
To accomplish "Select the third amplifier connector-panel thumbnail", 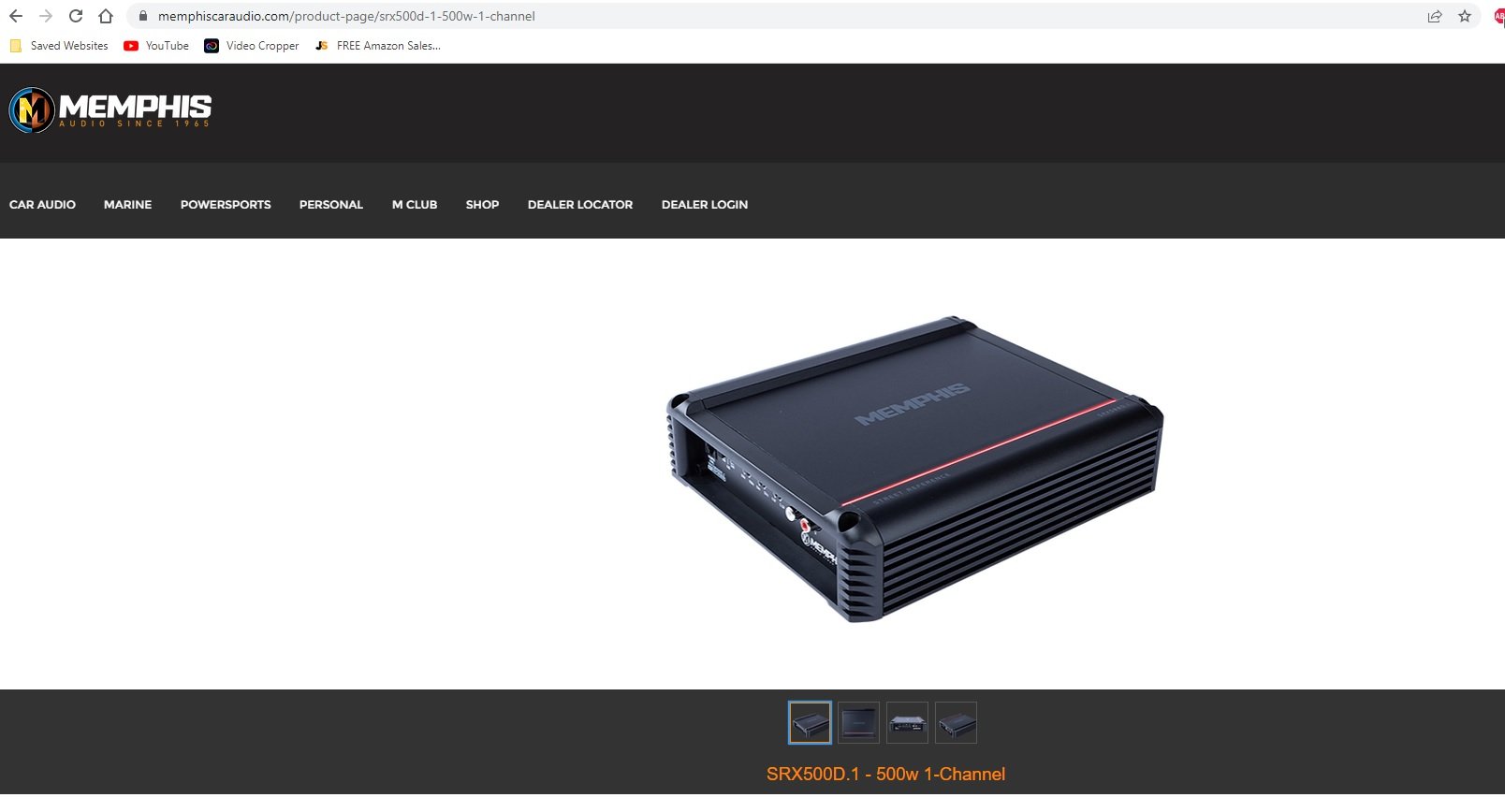I will click(x=907, y=723).
